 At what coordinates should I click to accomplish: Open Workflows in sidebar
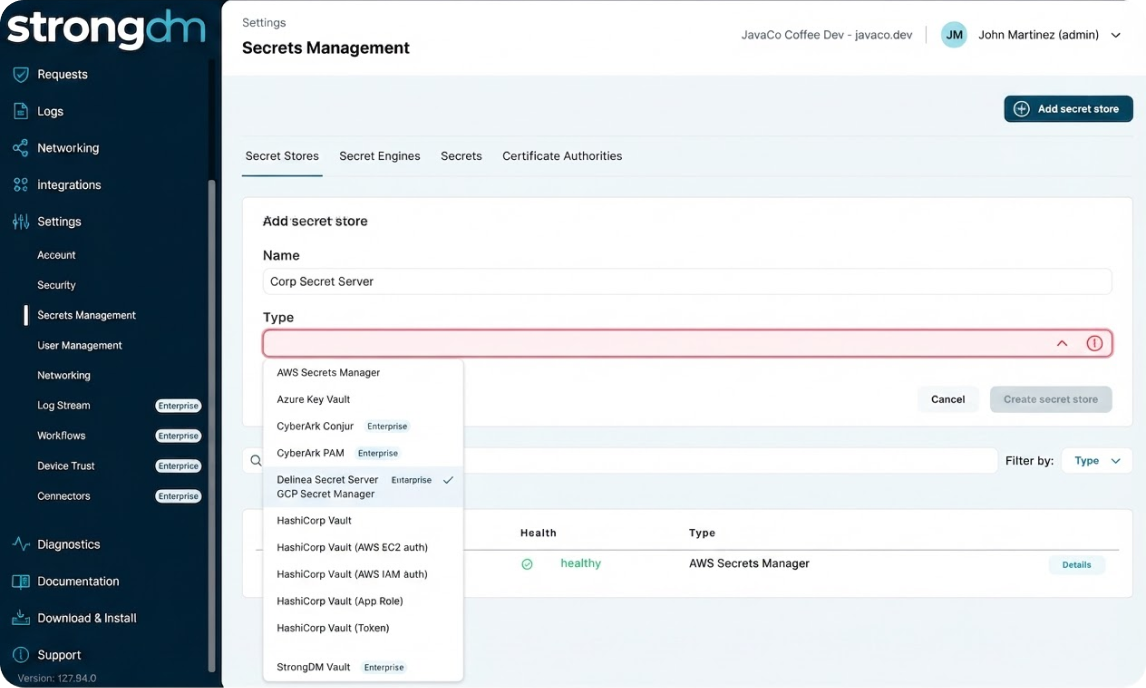(61, 435)
